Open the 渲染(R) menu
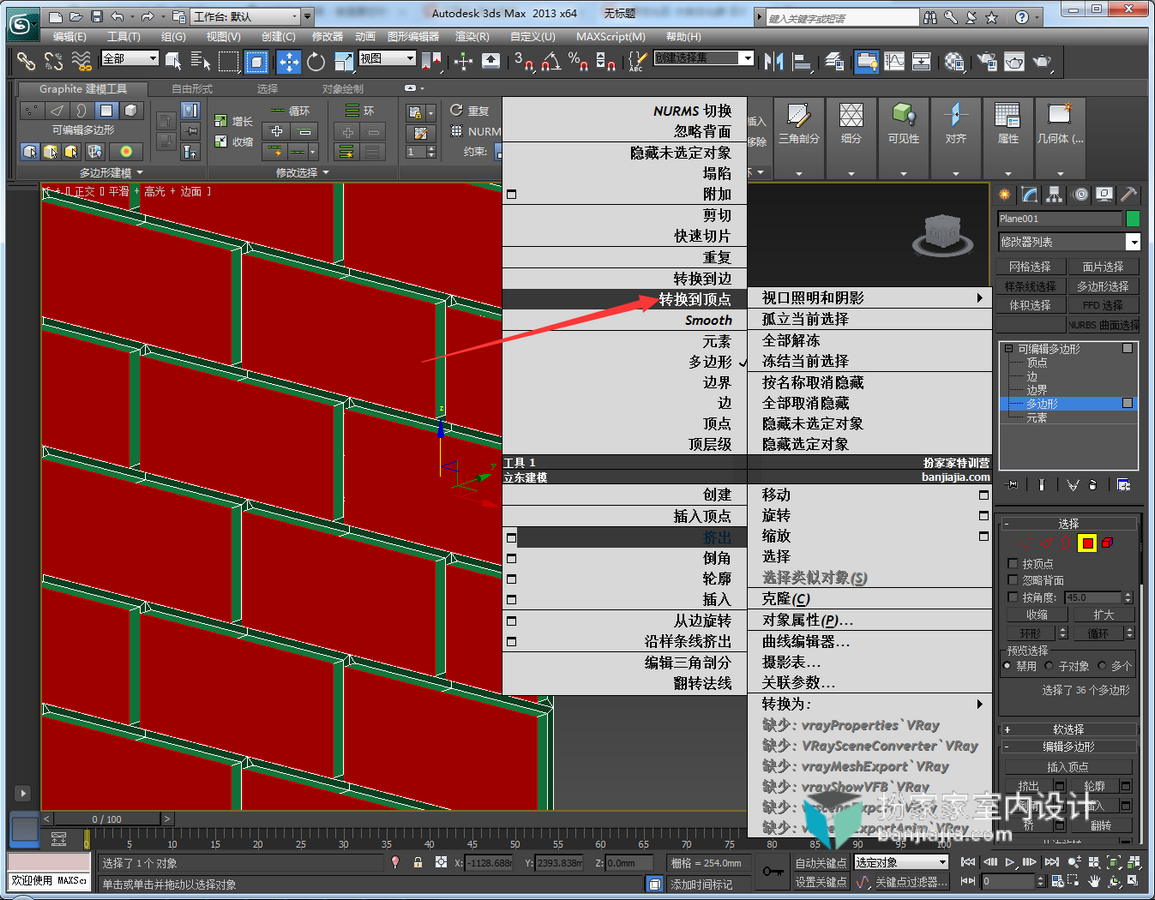The height and width of the screenshot is (900, 1155). point(472,36)
